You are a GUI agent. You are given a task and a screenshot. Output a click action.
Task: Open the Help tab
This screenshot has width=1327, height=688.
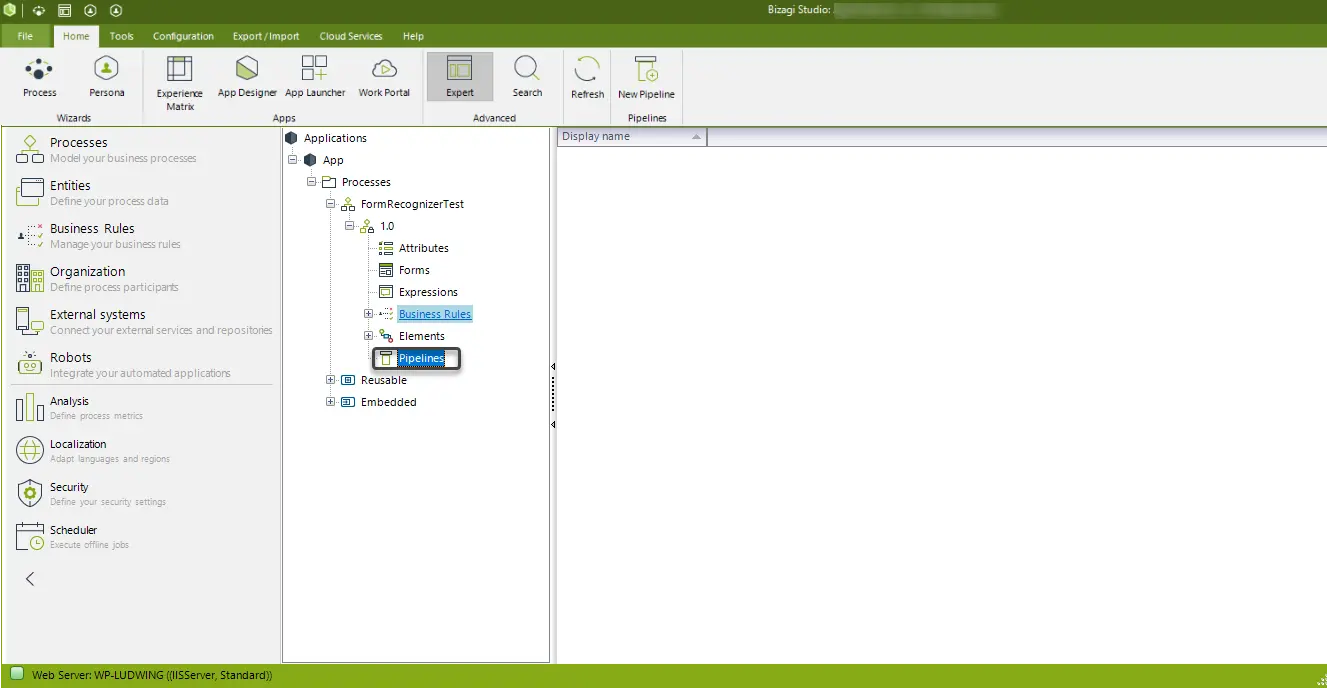413,36
